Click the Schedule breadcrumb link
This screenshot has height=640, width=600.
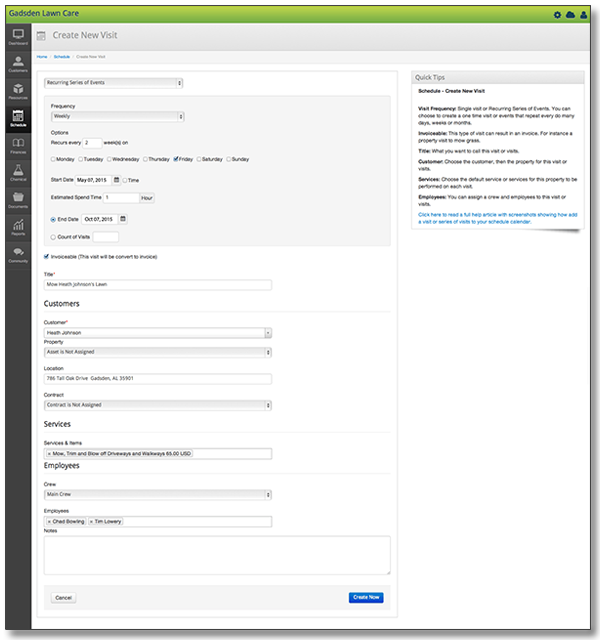click(x=62, y=57)
